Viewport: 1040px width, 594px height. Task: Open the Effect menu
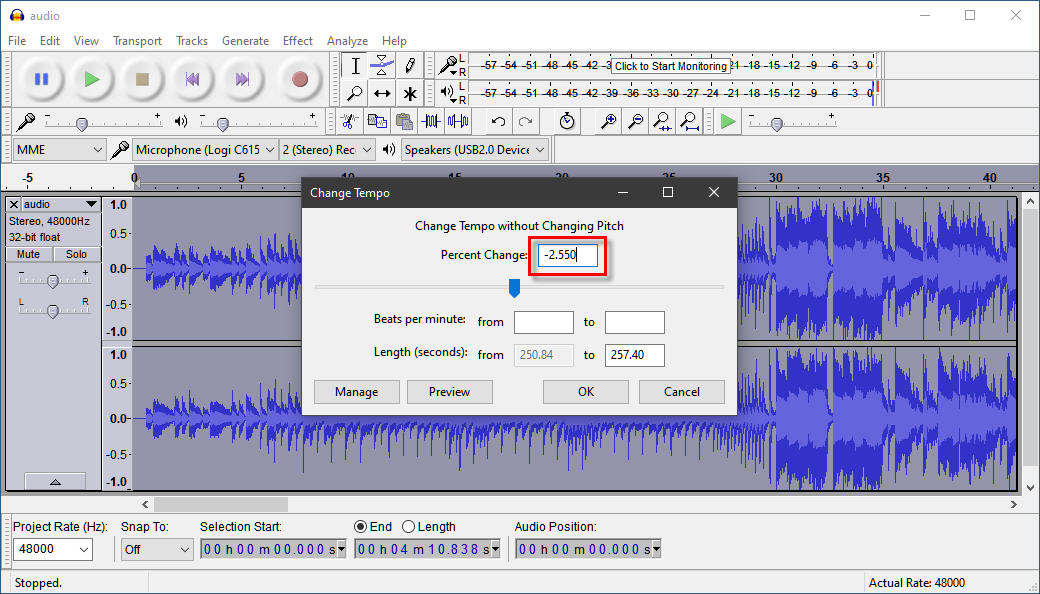click(297, 41)
